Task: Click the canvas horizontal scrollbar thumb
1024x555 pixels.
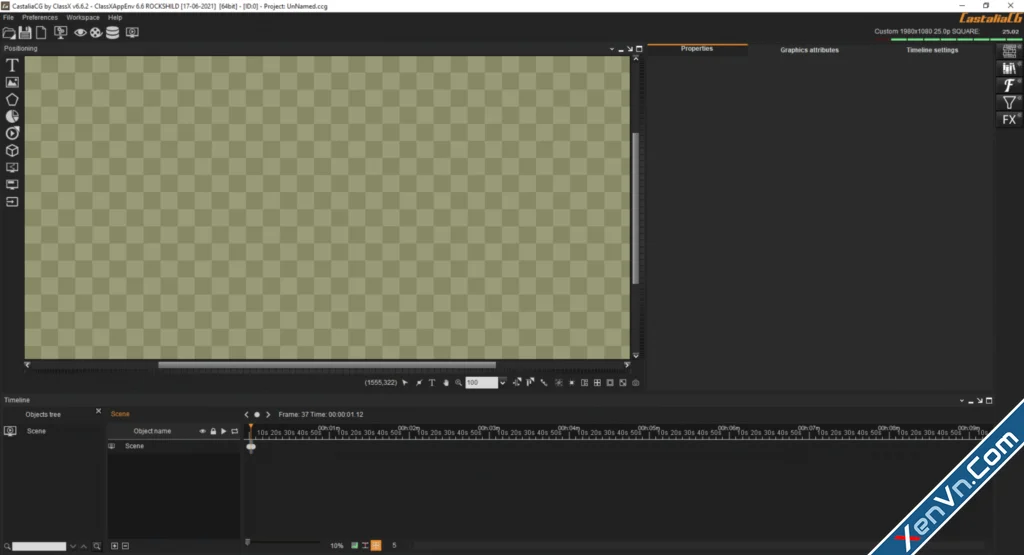Action: coord(327,365)
